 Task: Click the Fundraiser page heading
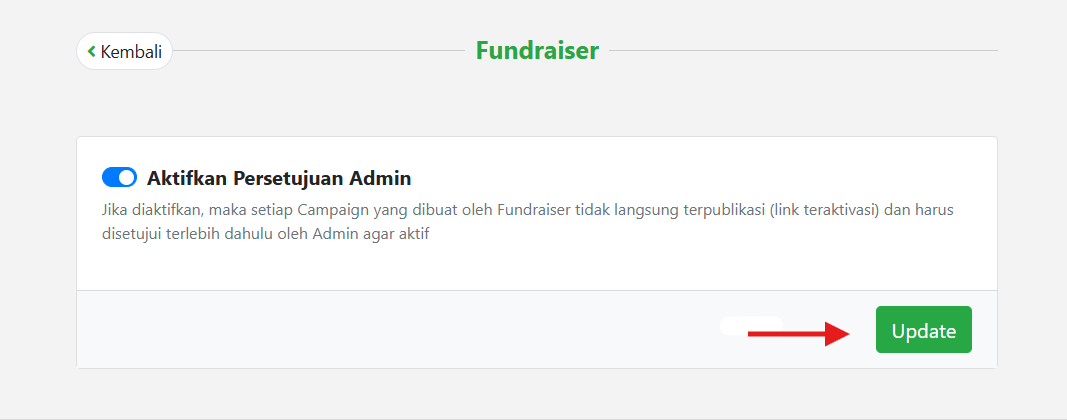pos(537,50)
